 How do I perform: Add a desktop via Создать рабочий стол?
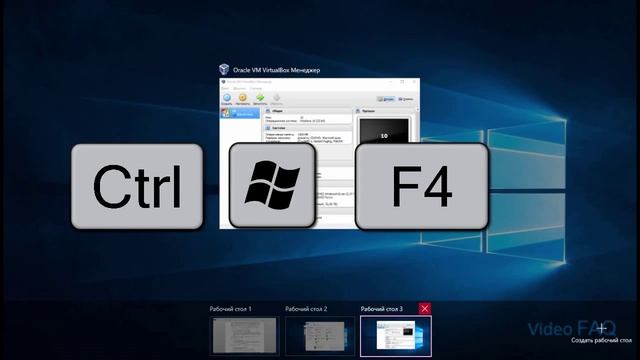(x=601, y=333)
